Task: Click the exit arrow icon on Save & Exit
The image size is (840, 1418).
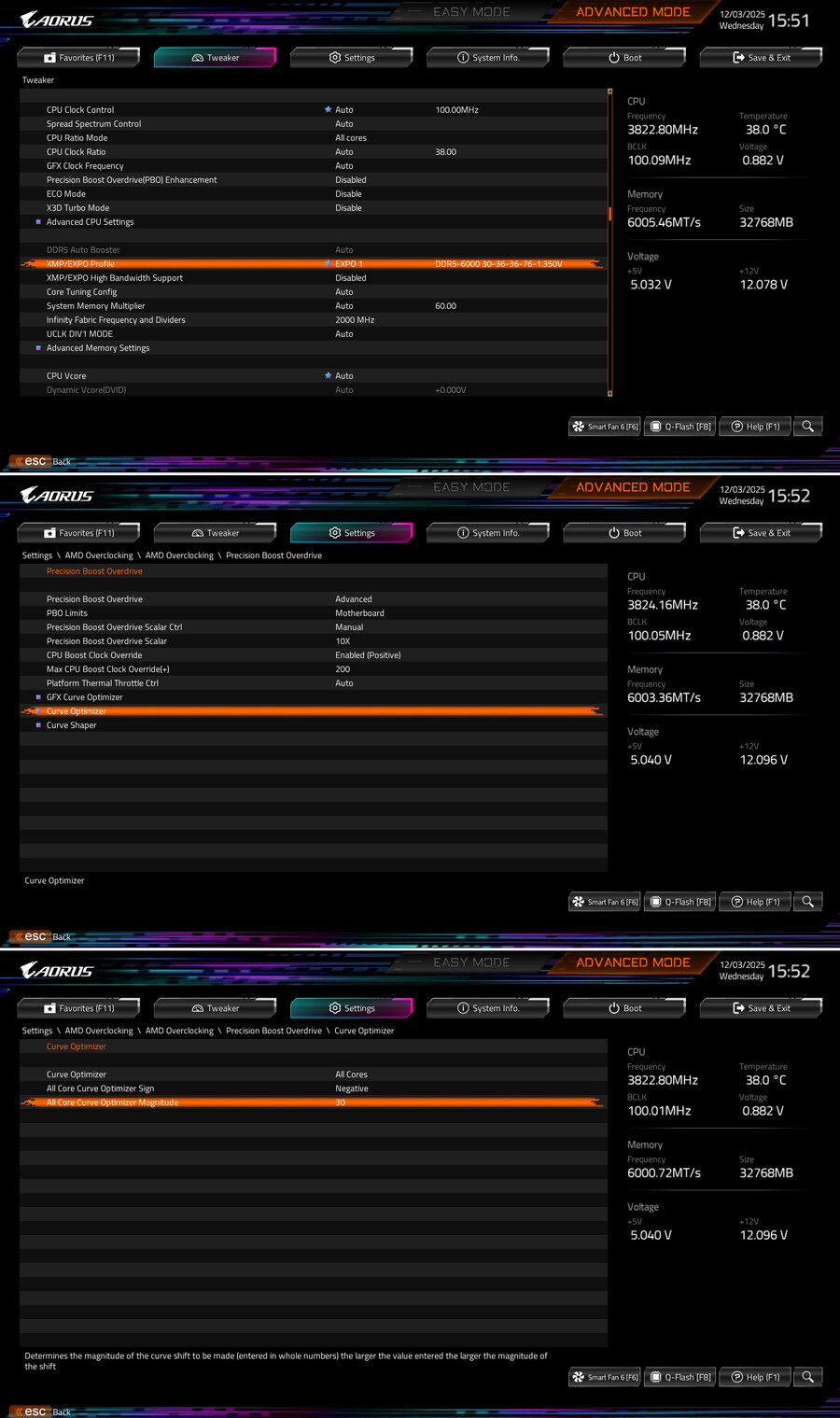Action: pos(736,57)
